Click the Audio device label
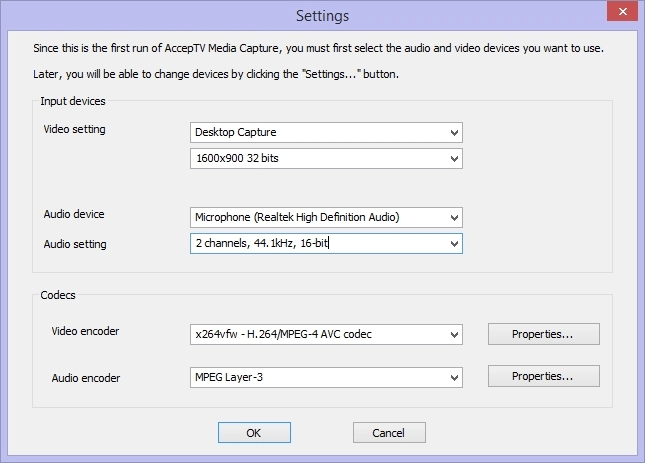The width and height of the screenshot is (645, 463). point(74,214)
